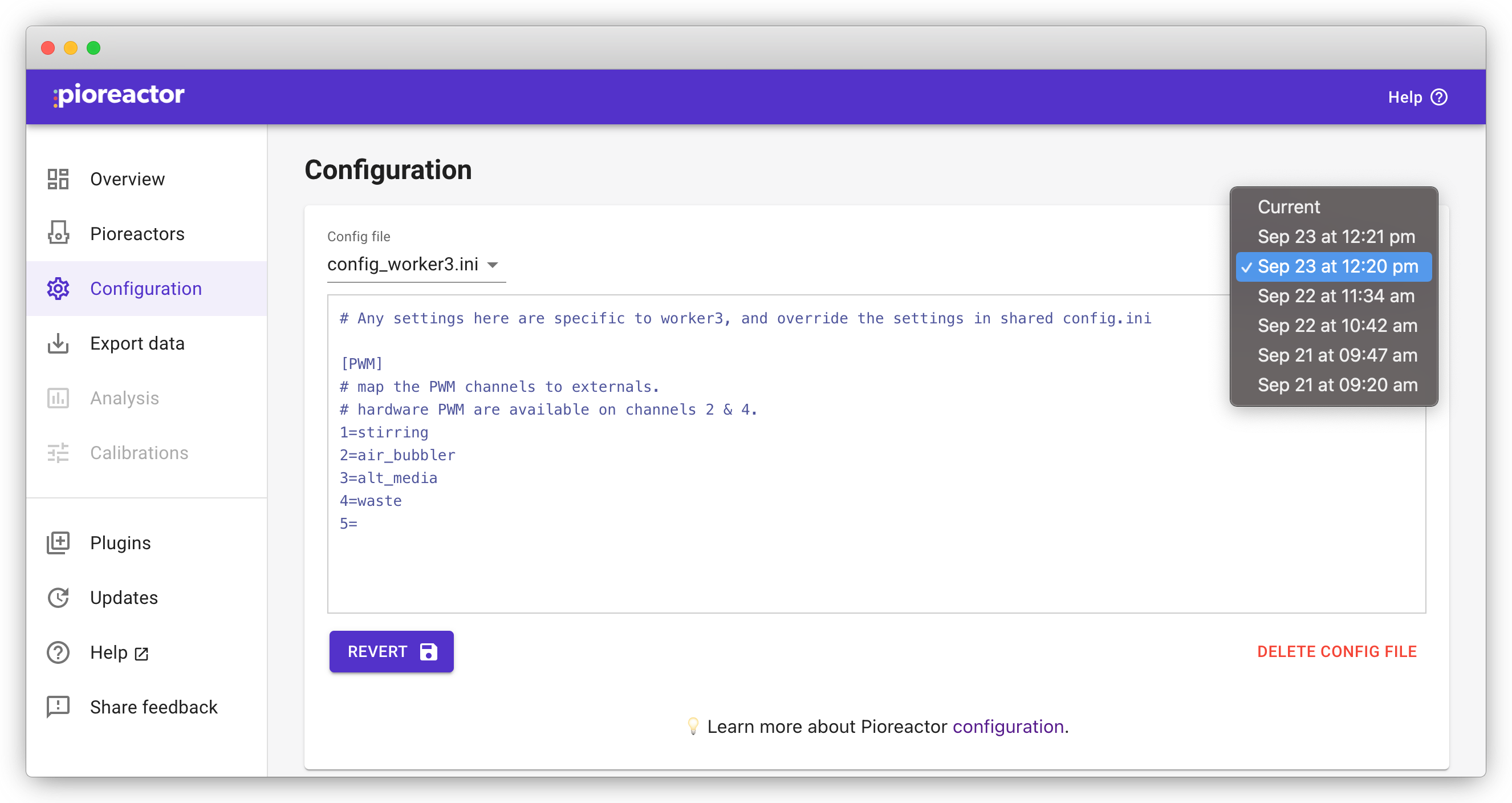Click the Revert button
This screenshot has height=803, width=1512.
point(392,651)
